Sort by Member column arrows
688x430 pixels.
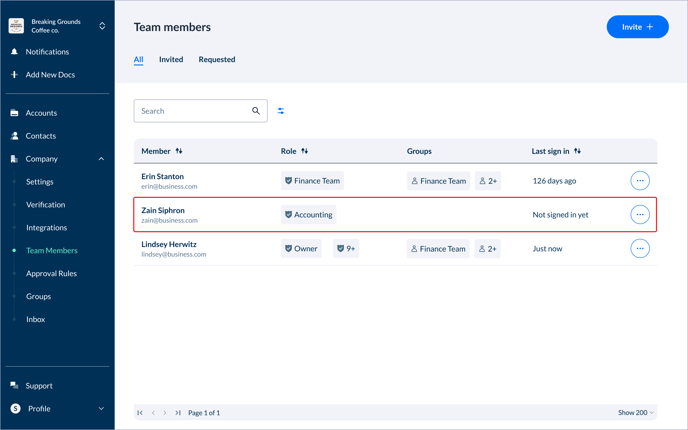click(179, 151)
